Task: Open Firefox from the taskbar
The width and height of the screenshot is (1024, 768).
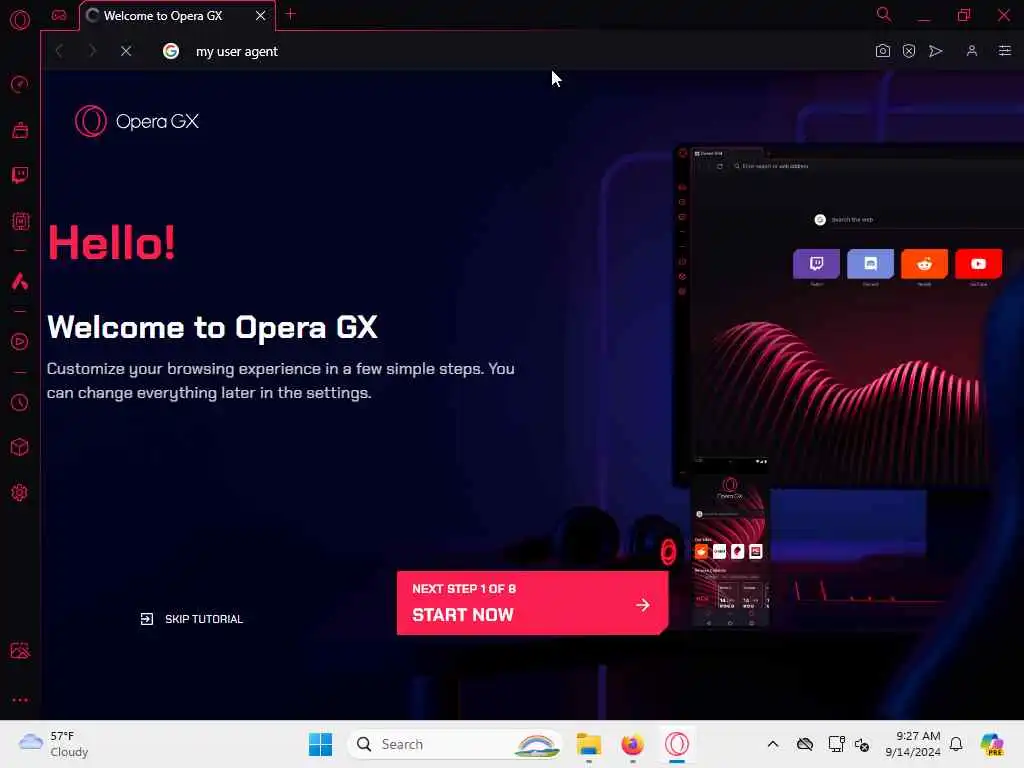Action: (x=632, y=744)
